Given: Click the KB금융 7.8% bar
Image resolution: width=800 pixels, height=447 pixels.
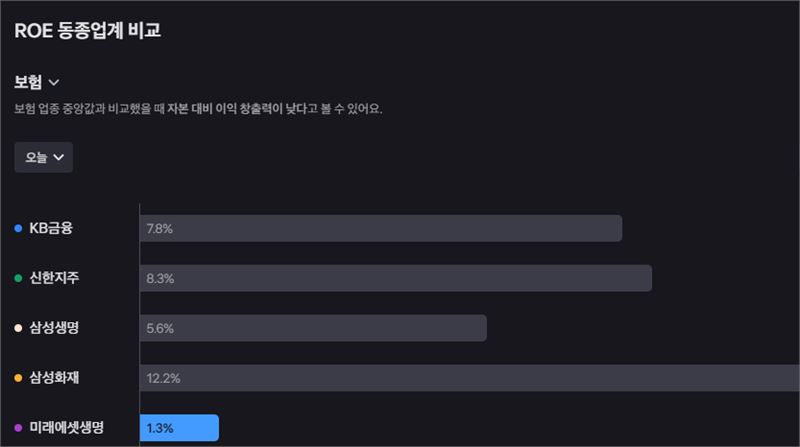Looking at the screenshot, I should pyautogui.click(x=381, y=228).
